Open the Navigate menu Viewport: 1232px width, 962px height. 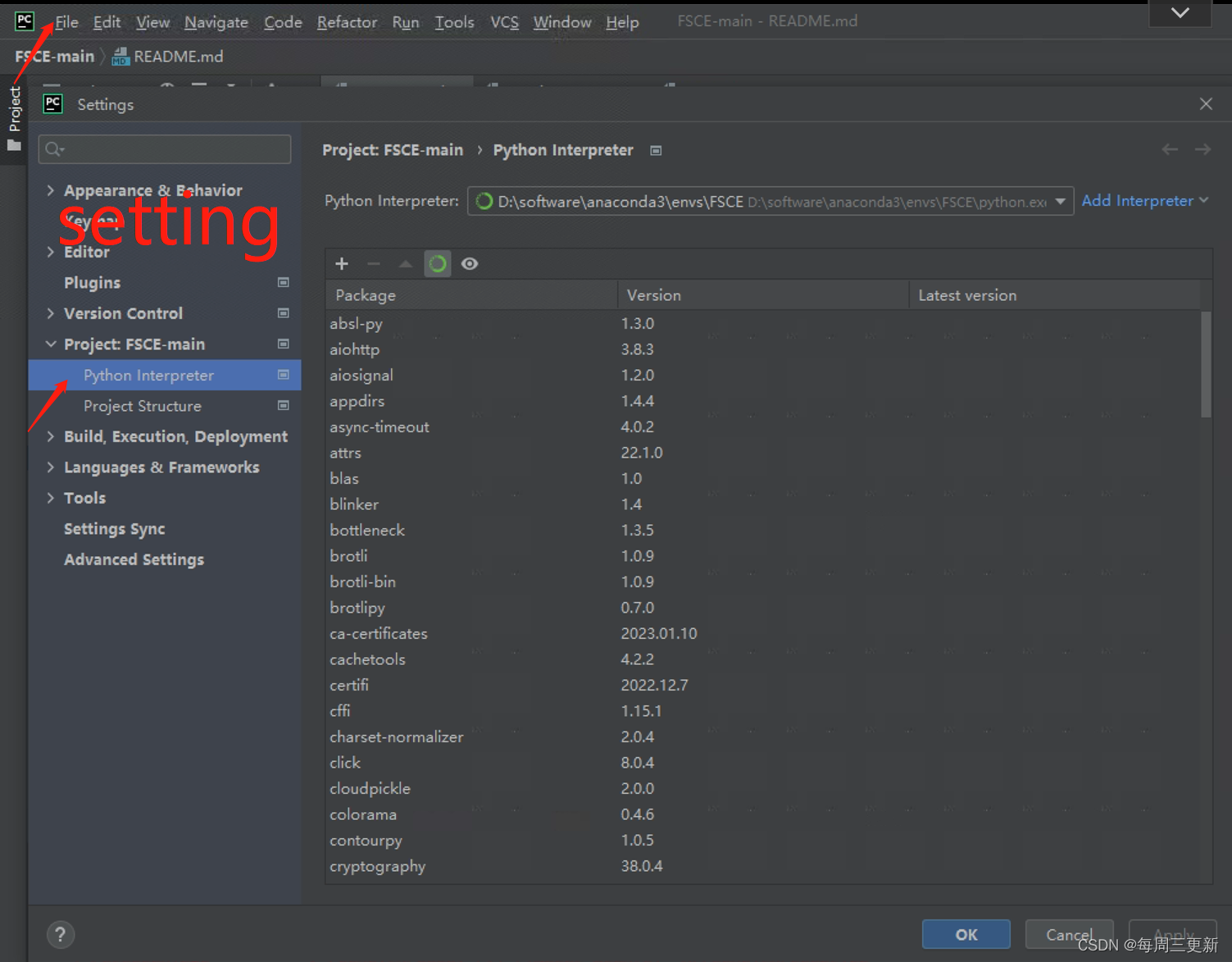216,22
